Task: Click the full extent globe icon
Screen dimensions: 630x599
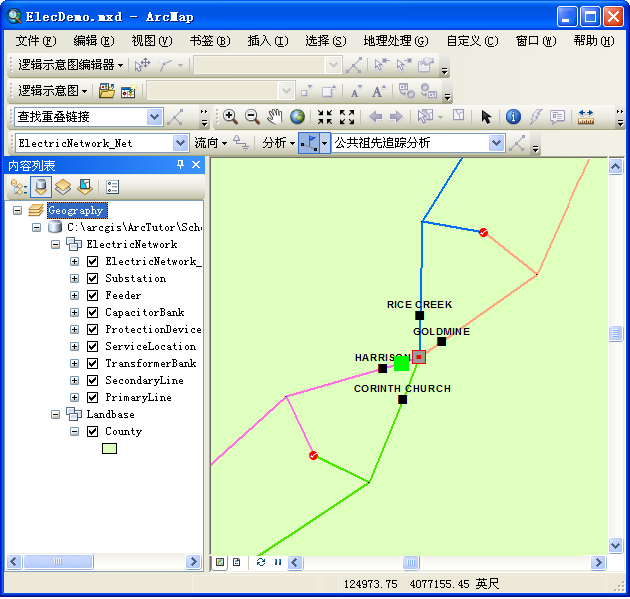Action: coord(297,117)
